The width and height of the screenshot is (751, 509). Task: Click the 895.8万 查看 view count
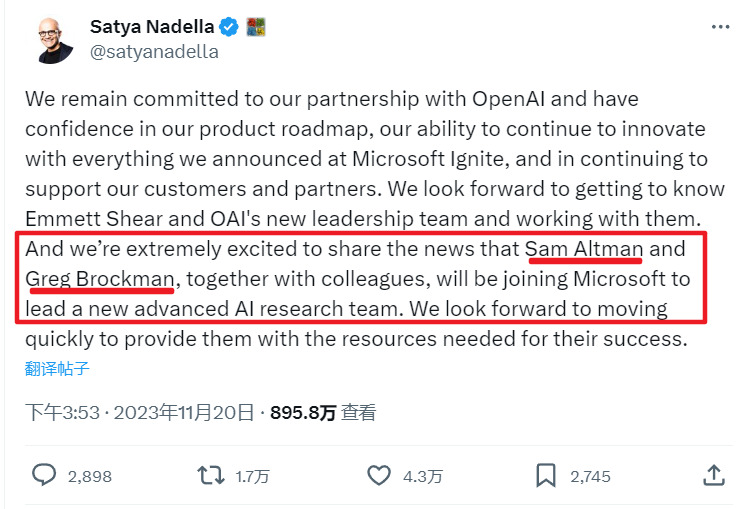tap(323, 412)
